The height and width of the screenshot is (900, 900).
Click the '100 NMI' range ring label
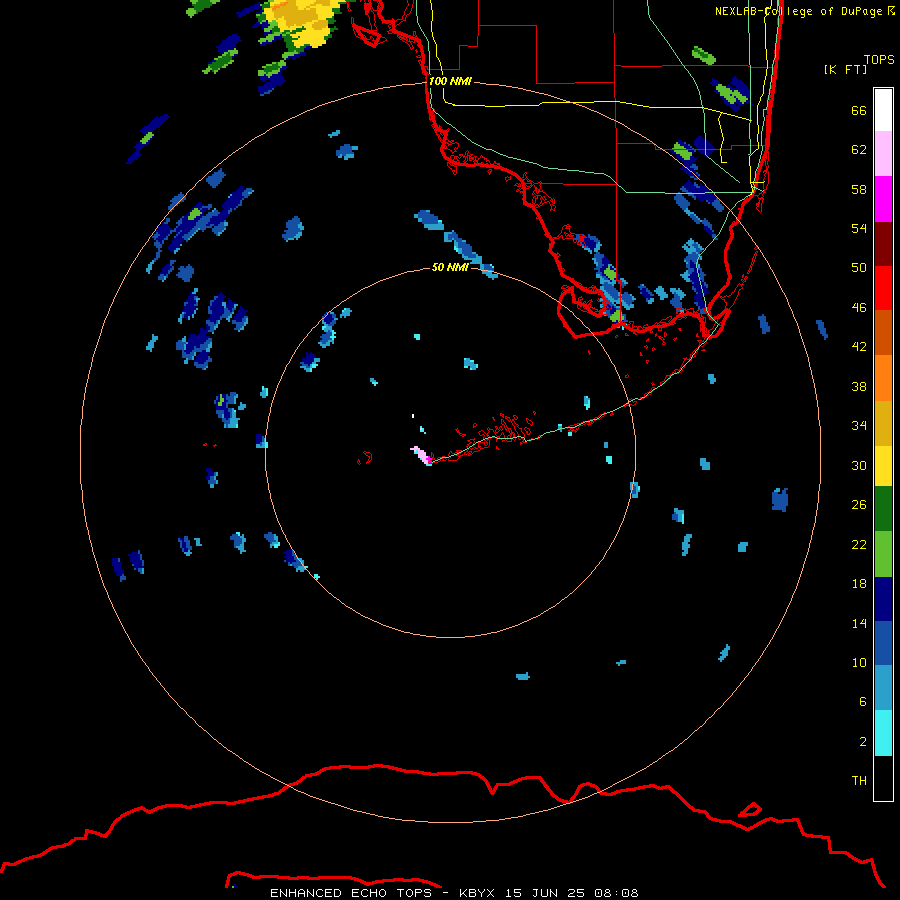coord(450,81)
